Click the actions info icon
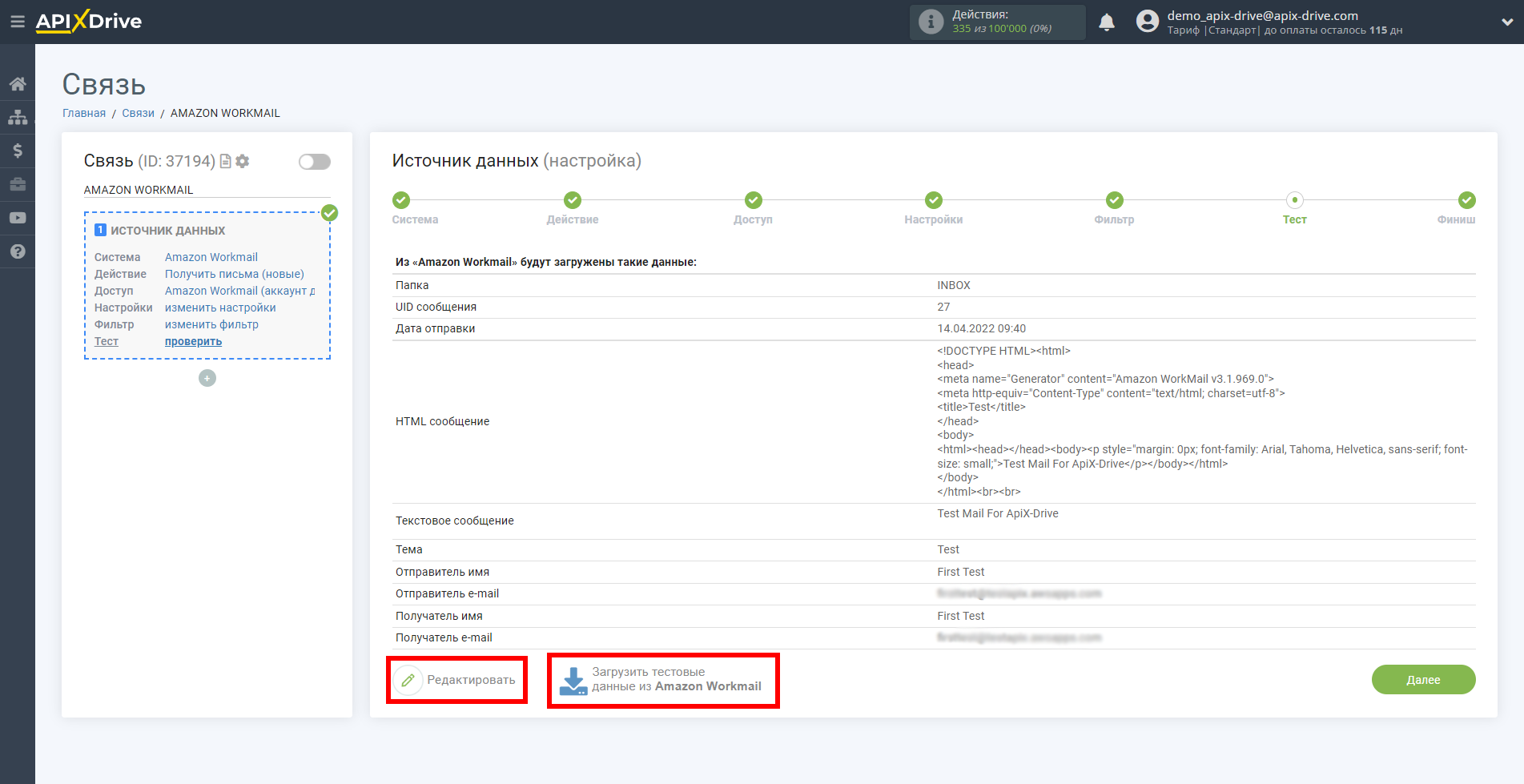The height and width of the screenshot is (784, 1524). click(931, 22)
